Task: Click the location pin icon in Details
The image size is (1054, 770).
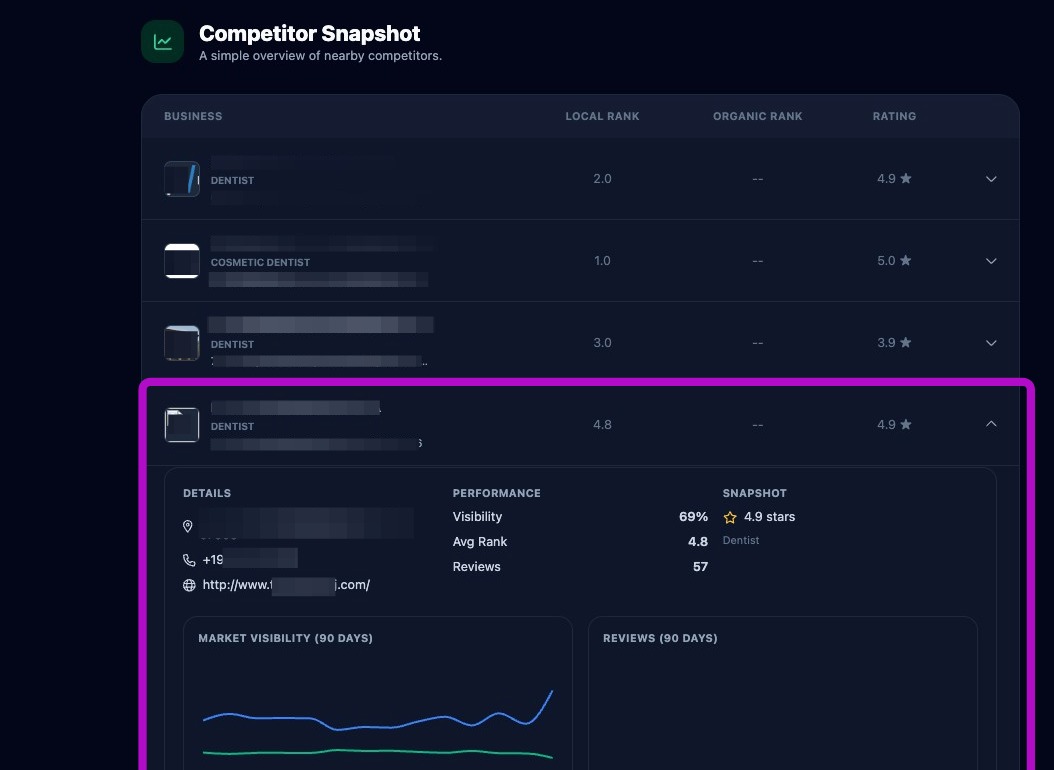Action: (x=188, y=526)
